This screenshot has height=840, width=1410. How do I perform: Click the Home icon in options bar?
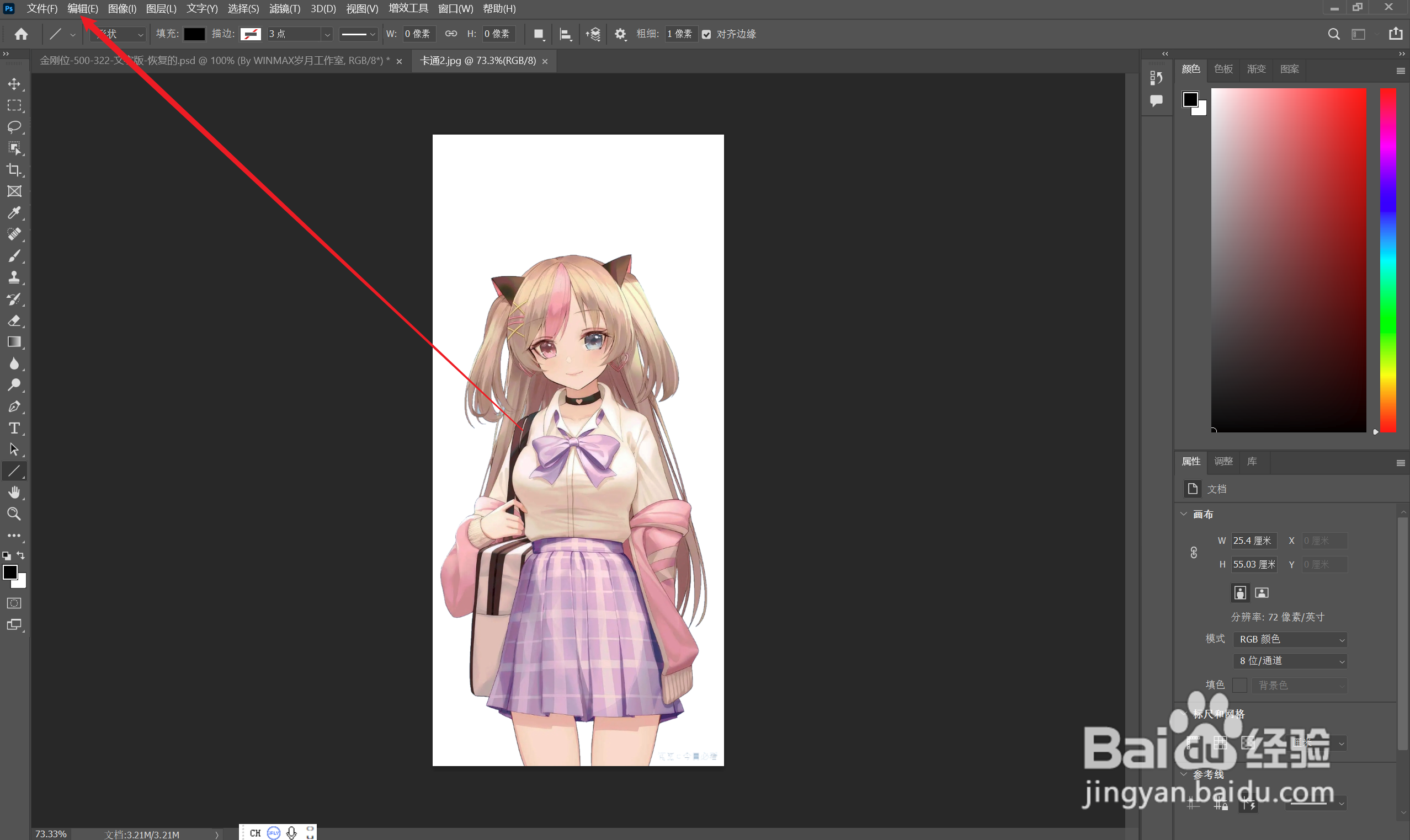22,34
